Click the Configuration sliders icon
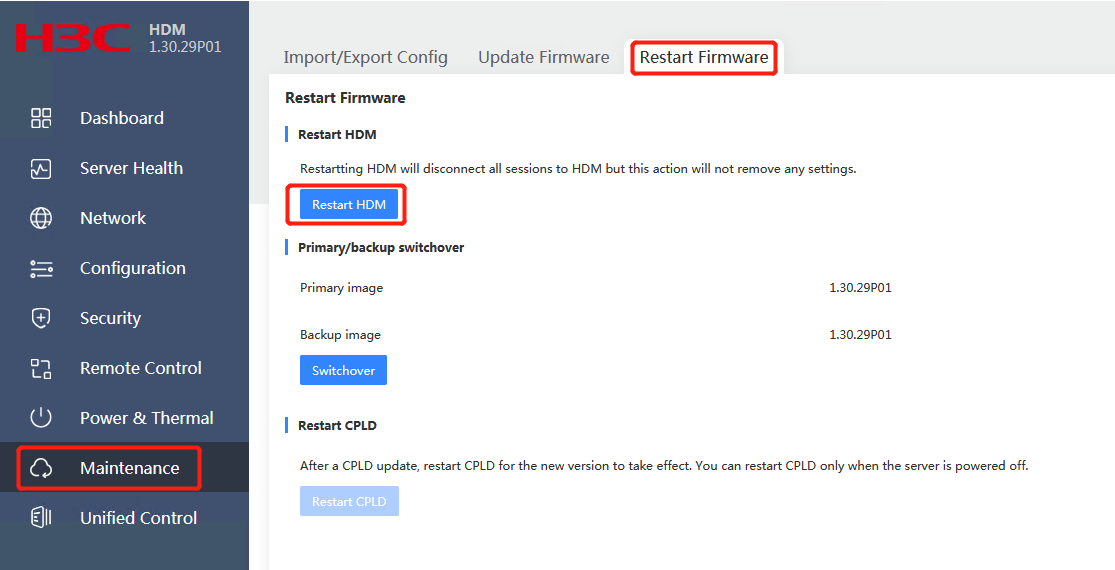The width and height of the screenshot is (1115, 570). tap(41, 269)
